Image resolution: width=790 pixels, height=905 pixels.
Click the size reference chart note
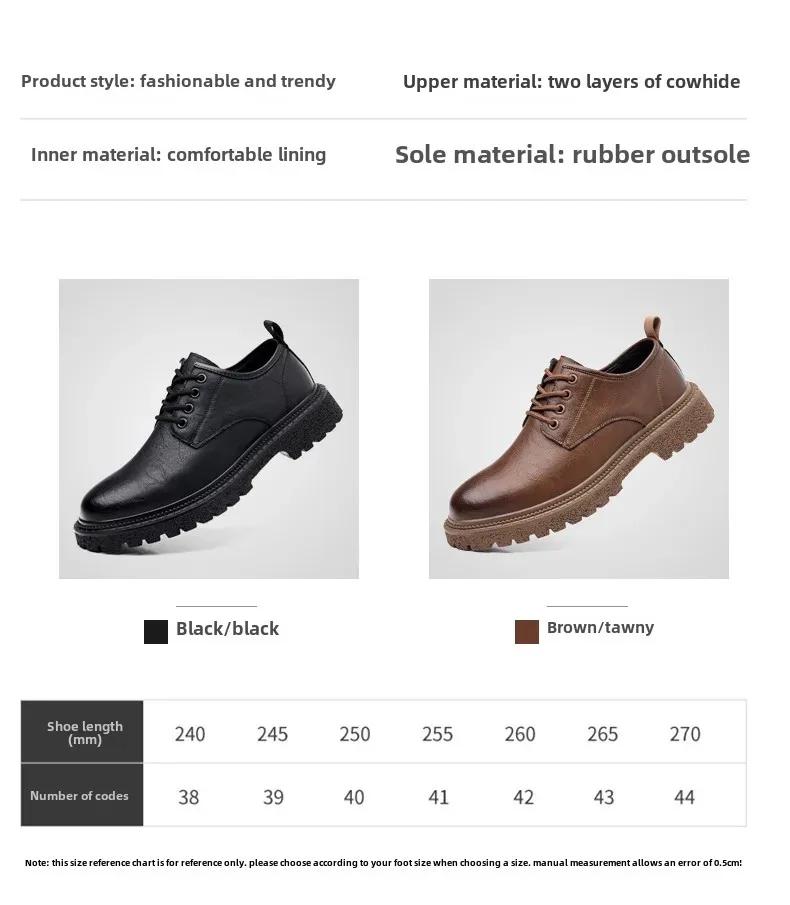coord(383,863)
